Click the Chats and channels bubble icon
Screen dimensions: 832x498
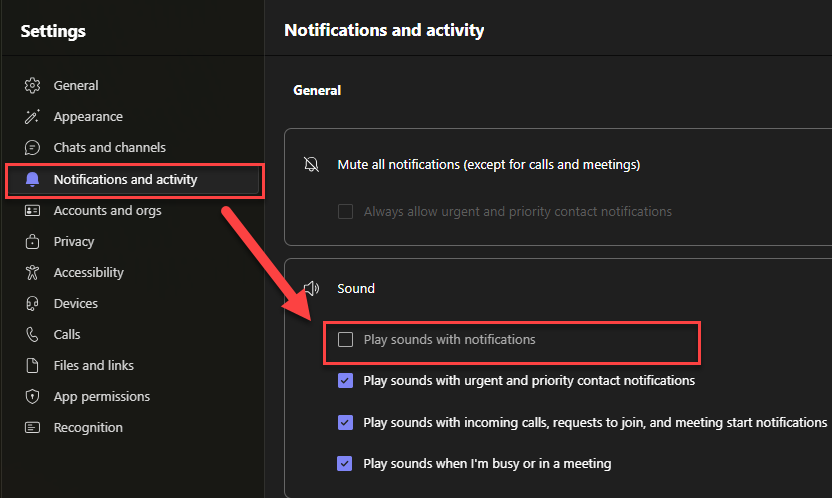coord(33,148)
